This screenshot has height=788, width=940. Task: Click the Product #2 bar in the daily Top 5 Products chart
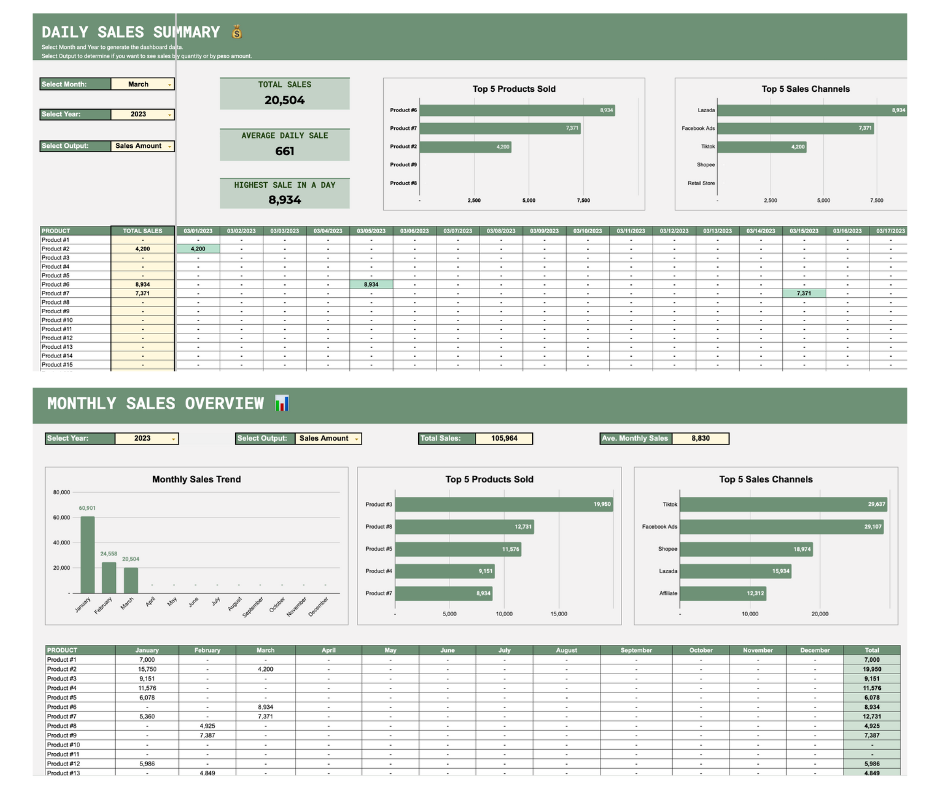tap(465, 146)
